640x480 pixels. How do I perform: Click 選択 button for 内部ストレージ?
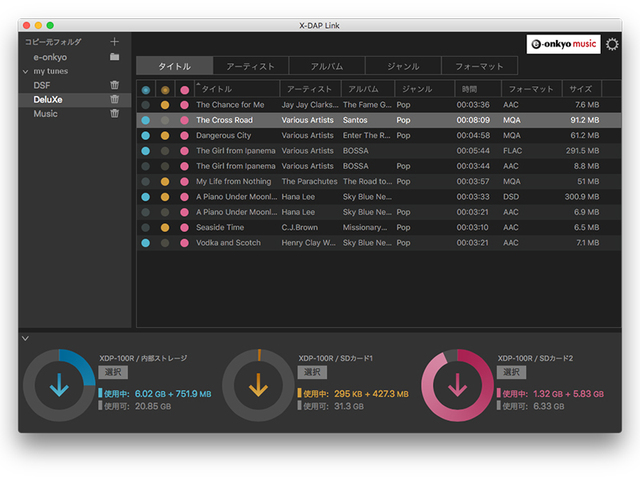point(112,372)
